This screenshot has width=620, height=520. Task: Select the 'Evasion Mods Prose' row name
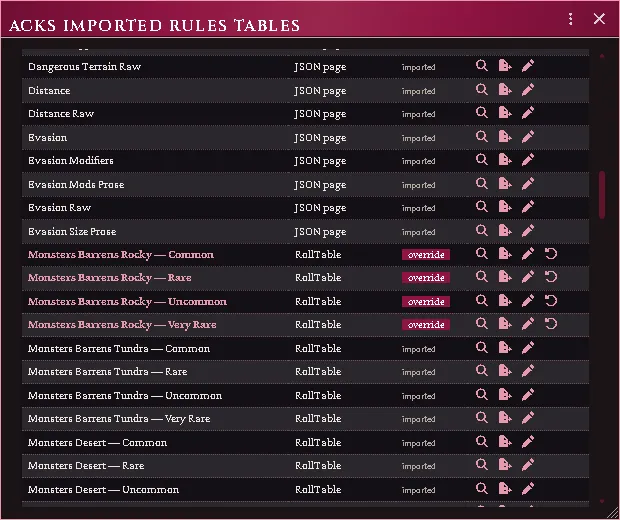[76, 184]
